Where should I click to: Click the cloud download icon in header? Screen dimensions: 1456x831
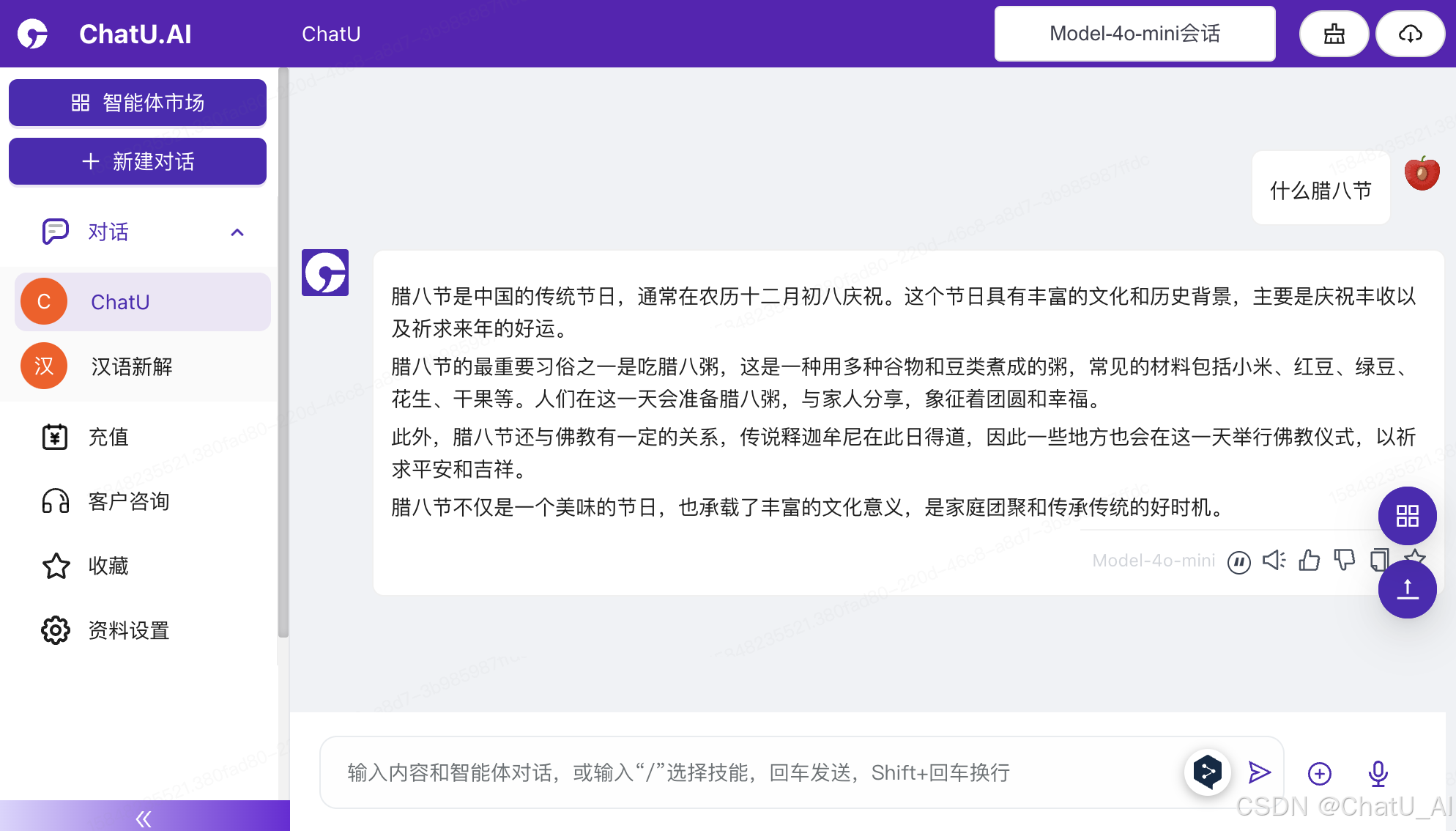(x=1410, y=34)
